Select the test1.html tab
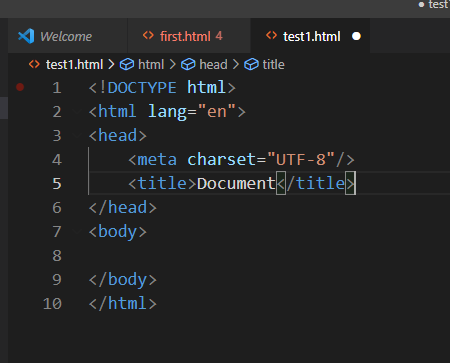The image size is (450, 363). click(310, 36)
